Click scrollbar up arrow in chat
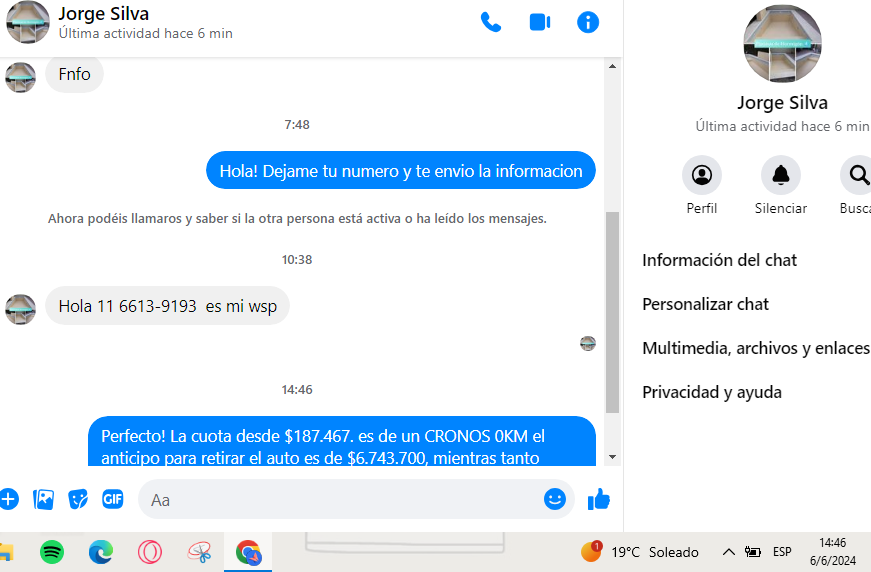The width and height of the screenshot is (871, 572). [x=612, y=66]
